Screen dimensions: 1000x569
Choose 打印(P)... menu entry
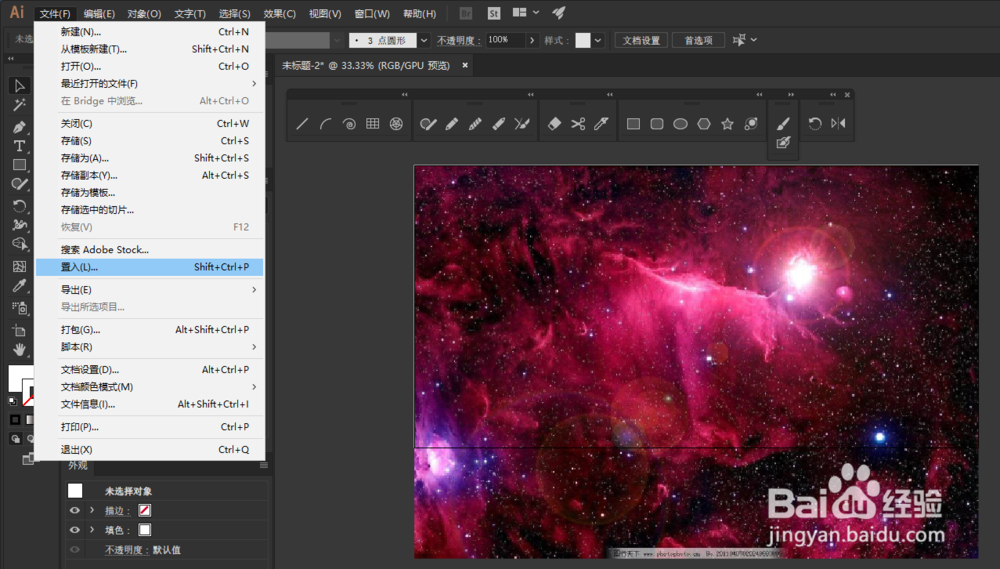[x=150, y=427]
